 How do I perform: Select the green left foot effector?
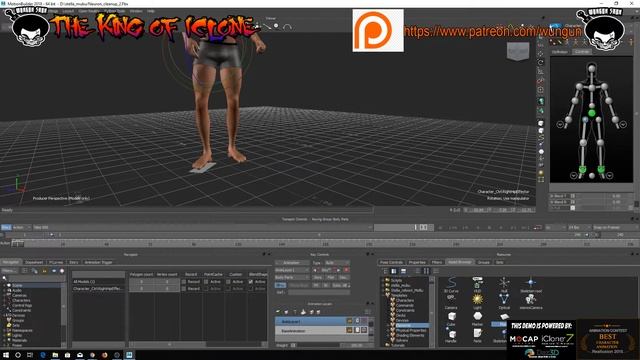click(601, 169)
